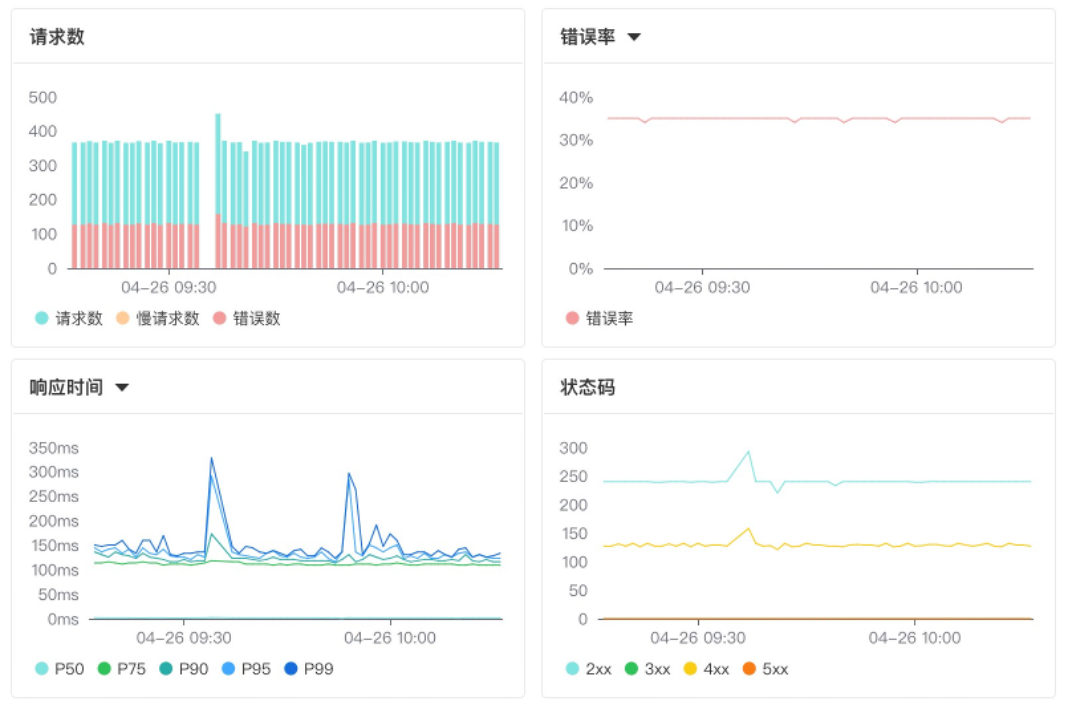This screenshot has height=706, width=1068.
Task: Click 04-26 10:00 label under 错误率 chart
Action: pos(916,287)
